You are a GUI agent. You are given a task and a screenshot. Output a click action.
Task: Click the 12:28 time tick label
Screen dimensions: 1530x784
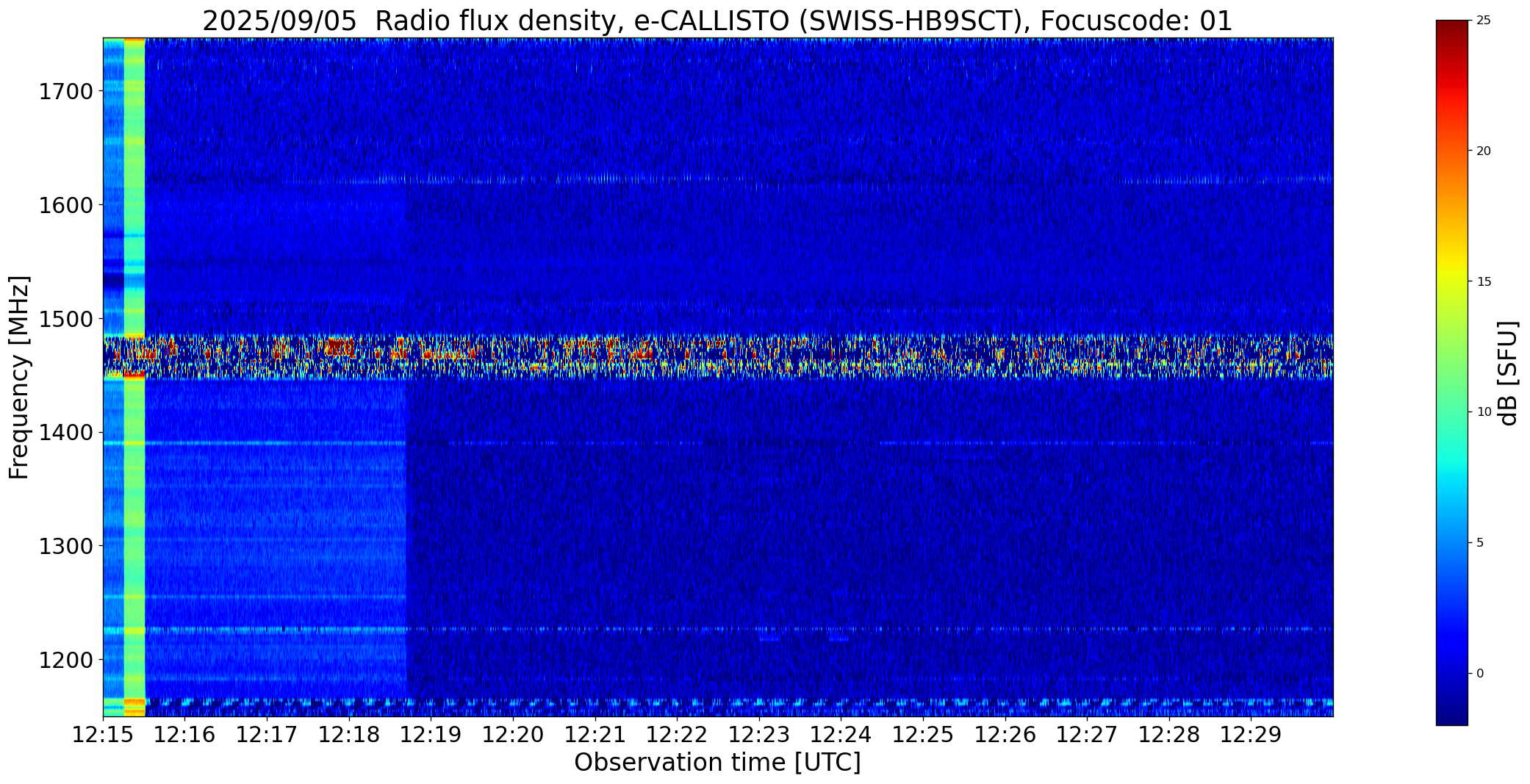1169,734
